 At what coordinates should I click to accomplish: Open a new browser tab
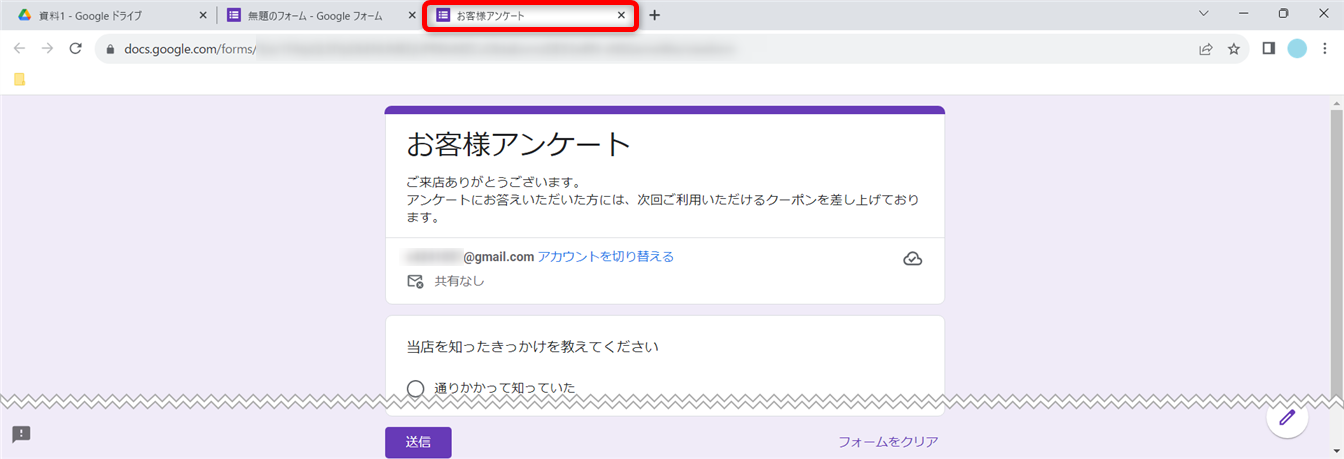click(654, 16)
